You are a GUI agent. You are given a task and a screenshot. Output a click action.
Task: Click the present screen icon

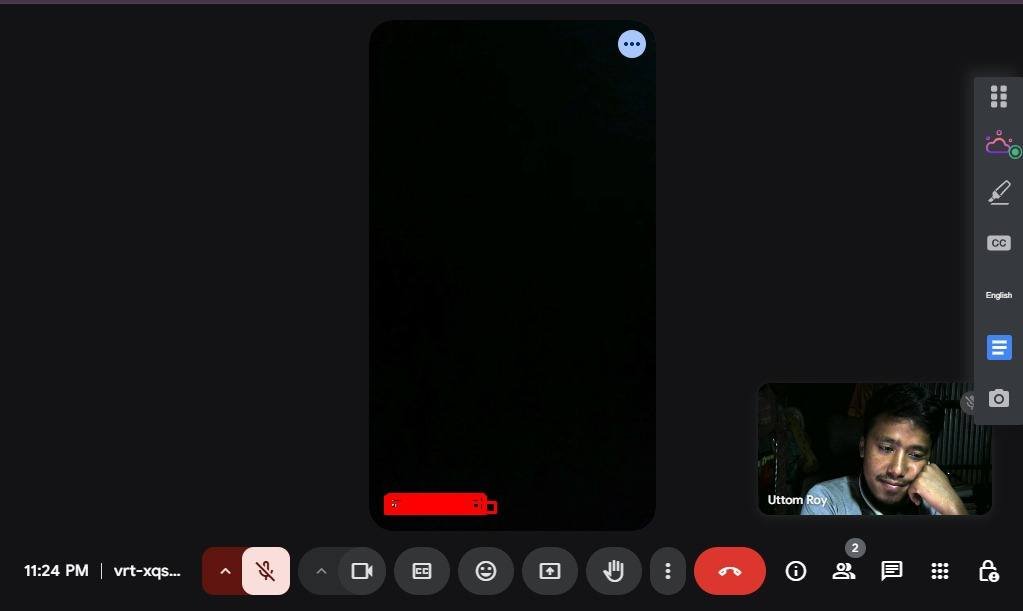click(550, 571)
